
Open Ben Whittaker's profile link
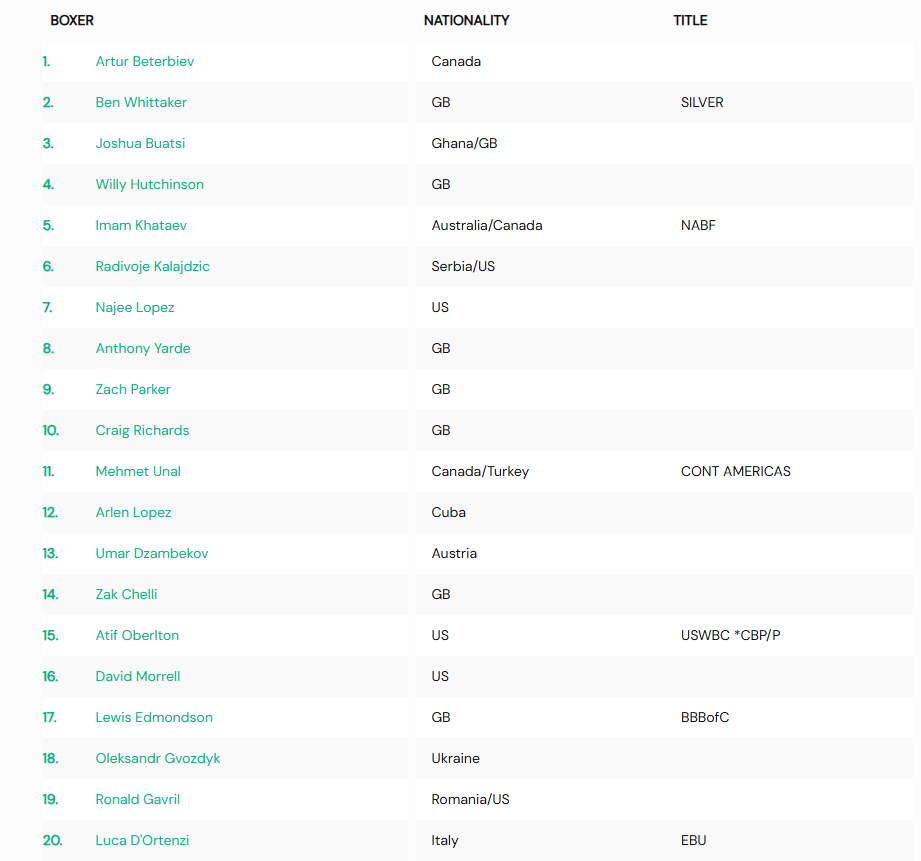tap(141, 103)
